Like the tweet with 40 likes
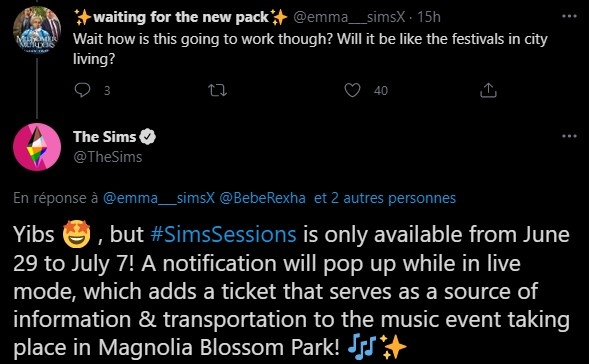 pos(352,90)
